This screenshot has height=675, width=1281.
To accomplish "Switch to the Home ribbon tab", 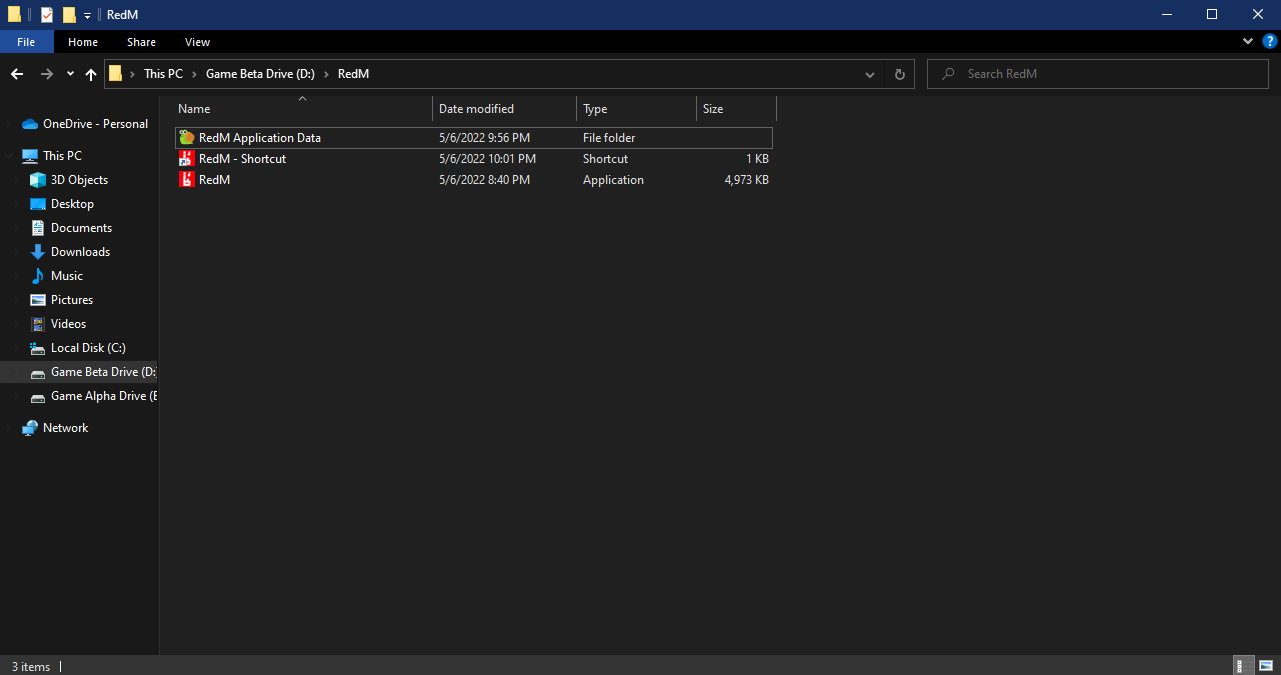I will (83, 42).
